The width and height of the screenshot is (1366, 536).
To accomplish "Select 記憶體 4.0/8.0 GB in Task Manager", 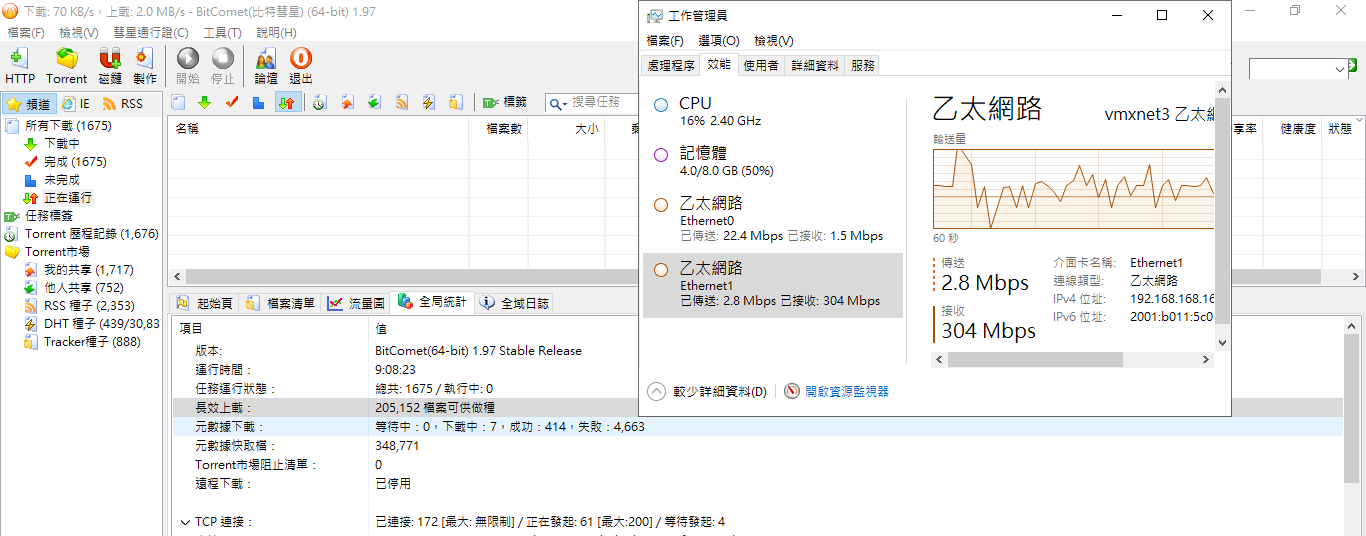I will (773, 161).
